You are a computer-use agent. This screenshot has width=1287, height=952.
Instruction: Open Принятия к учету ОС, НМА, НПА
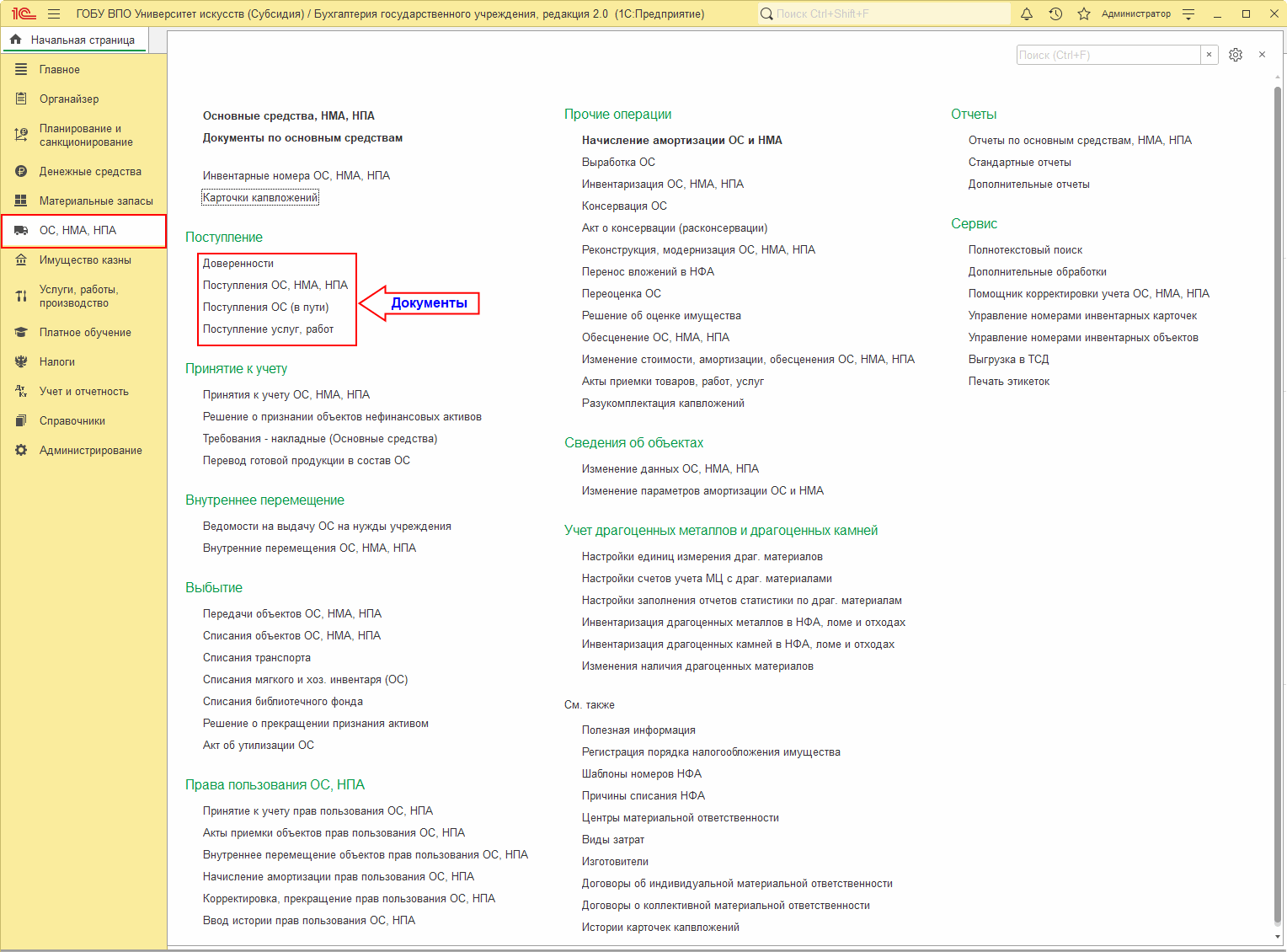coord(286,394)
